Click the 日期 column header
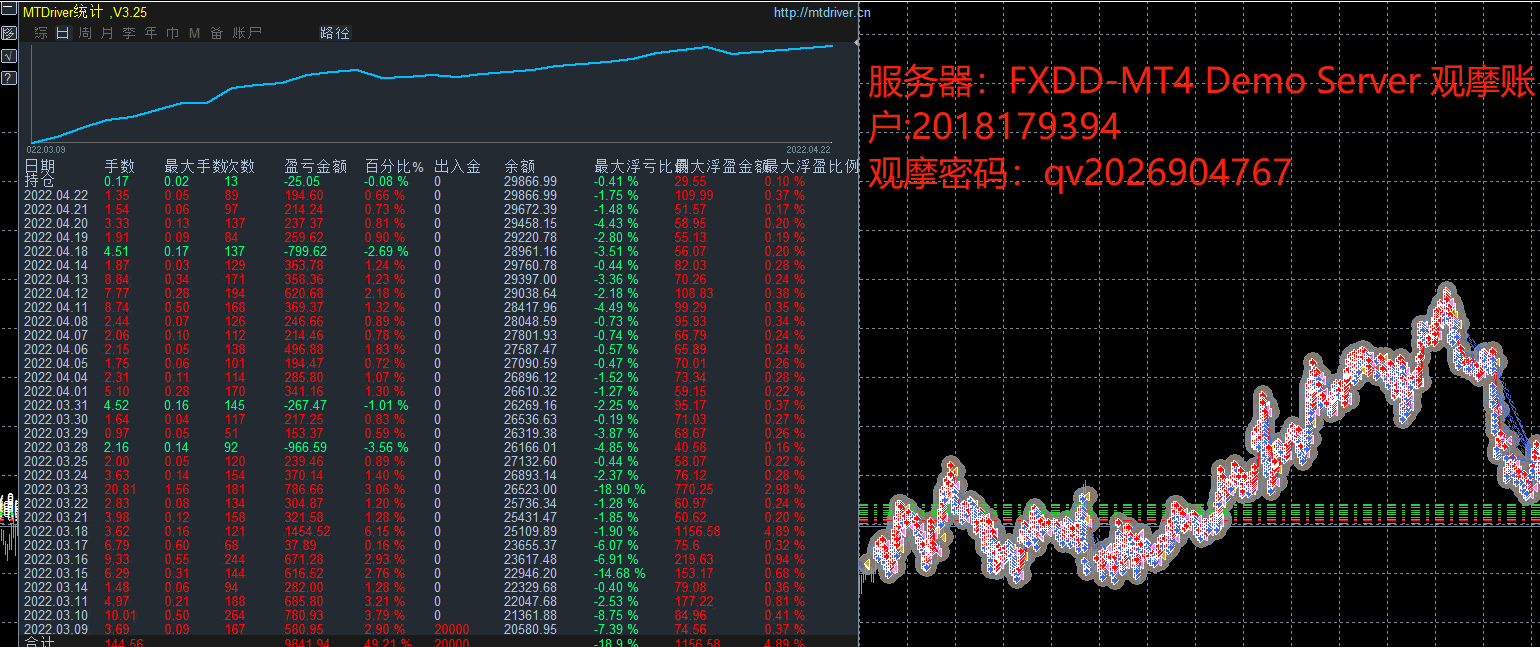This screenshot has width=1540, height=647. point(40,166)
